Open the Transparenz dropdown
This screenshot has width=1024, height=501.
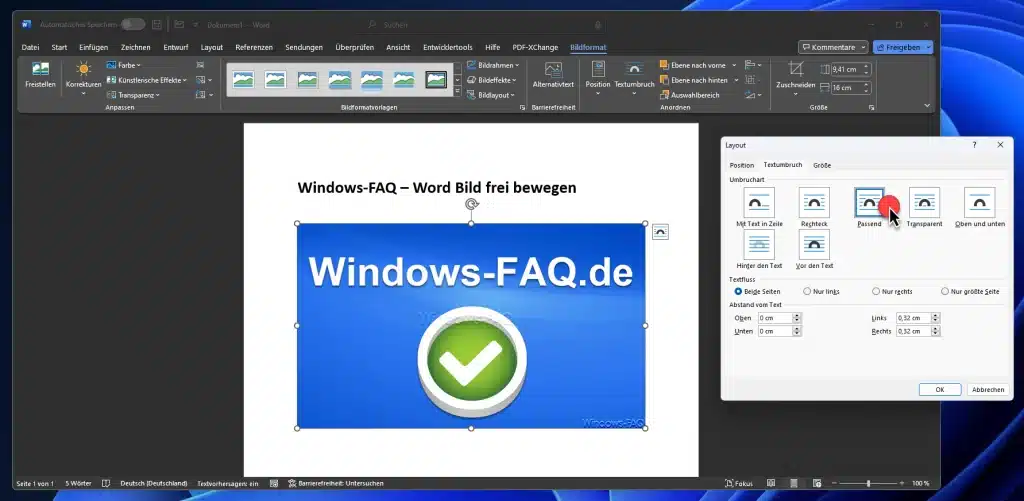[133, 95]
